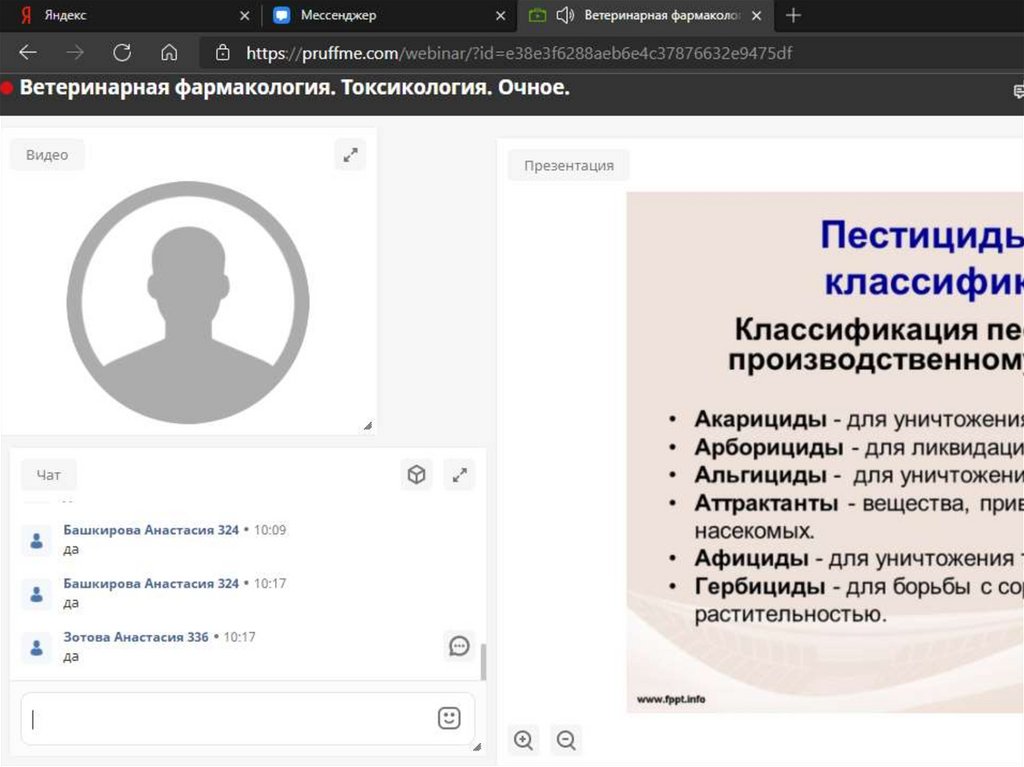Expand the video panel to fullscreen
This screenshot has width=1024, height=767.
(x=350, y=155)
